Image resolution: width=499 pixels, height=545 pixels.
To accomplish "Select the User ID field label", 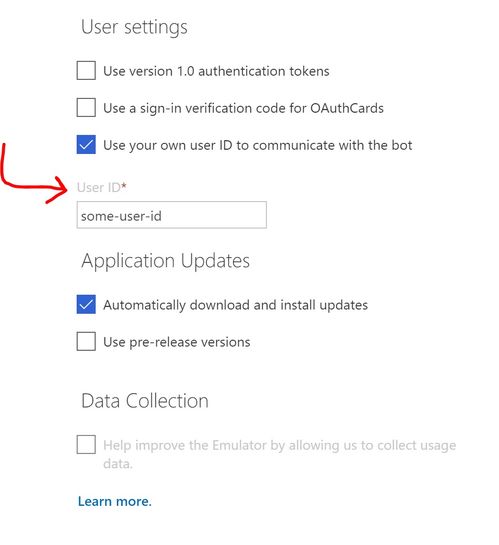I will (x=101, y=187).
